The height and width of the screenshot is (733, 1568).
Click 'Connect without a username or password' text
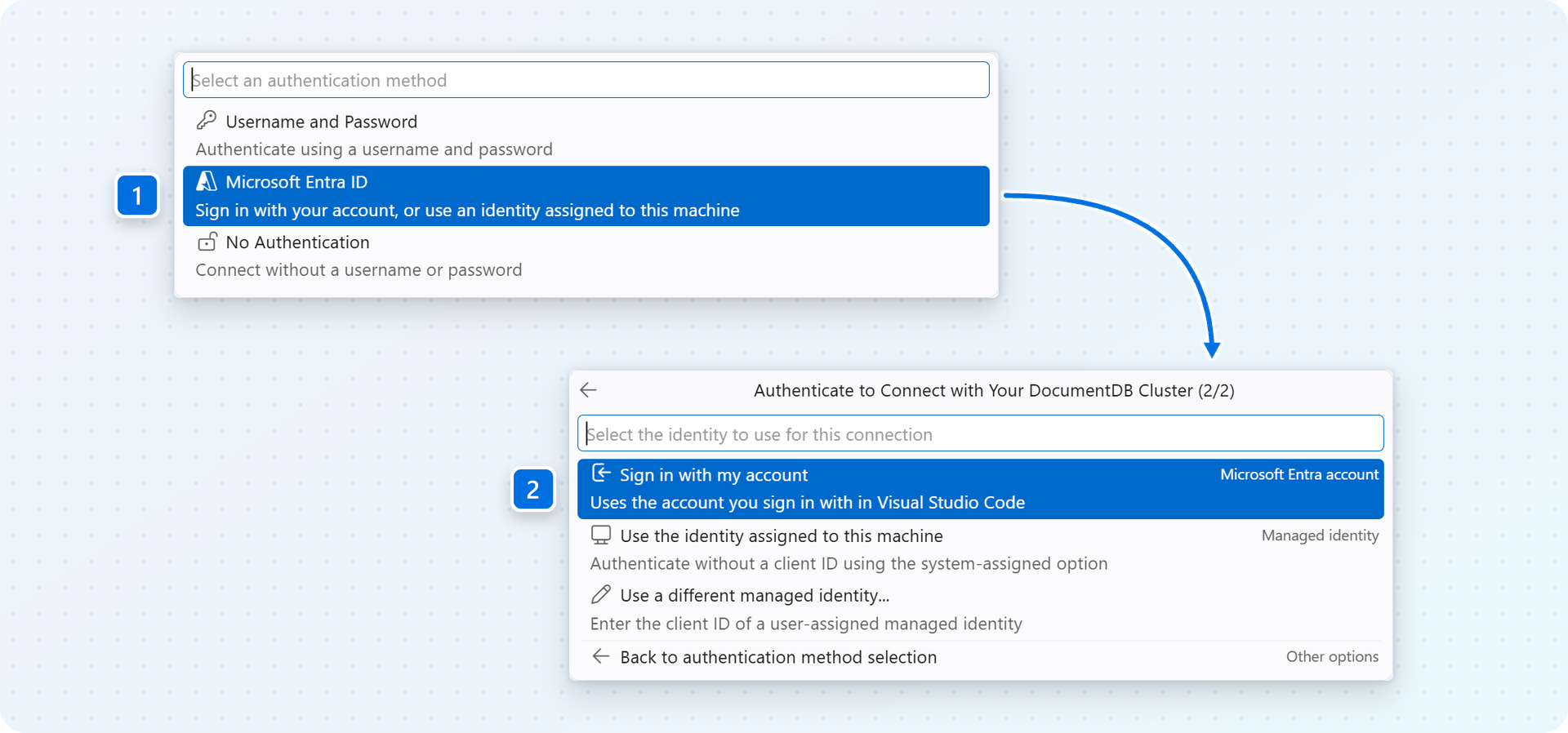[359, 270]
